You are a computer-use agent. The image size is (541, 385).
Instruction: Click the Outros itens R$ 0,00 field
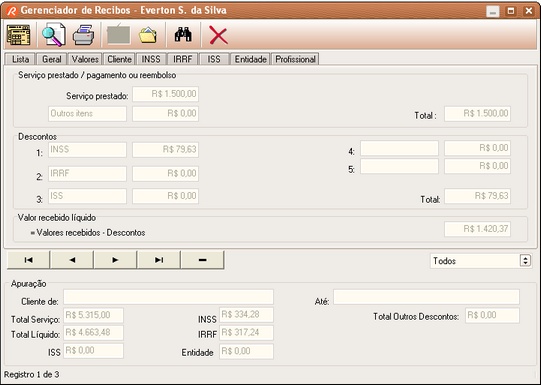[166, 113]
